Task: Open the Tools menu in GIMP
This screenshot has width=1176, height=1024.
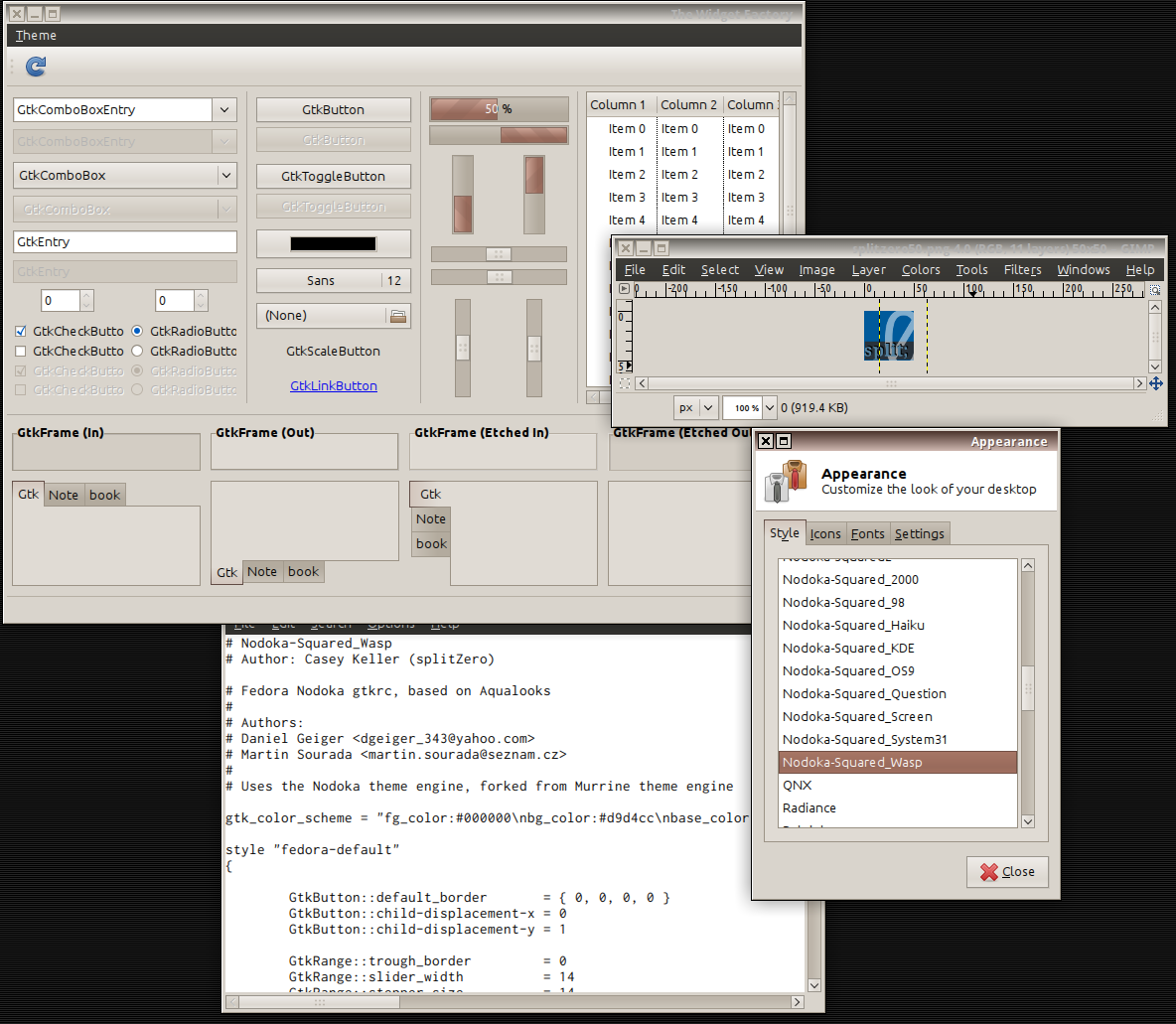Action: (x=971, y=269)
